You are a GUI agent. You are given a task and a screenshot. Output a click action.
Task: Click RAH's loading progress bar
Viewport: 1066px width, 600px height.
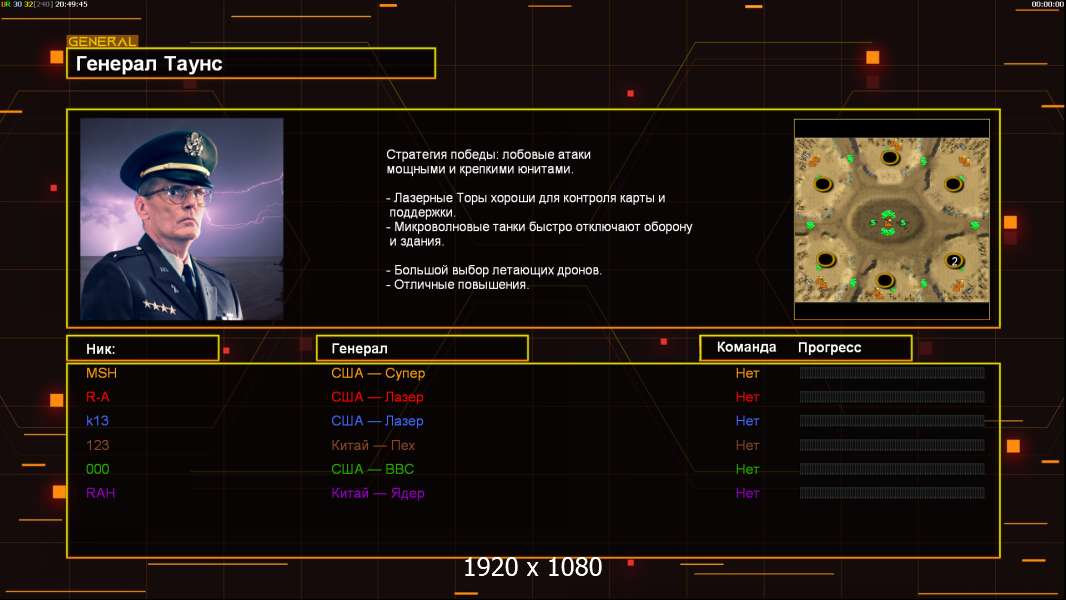[892, 493]
